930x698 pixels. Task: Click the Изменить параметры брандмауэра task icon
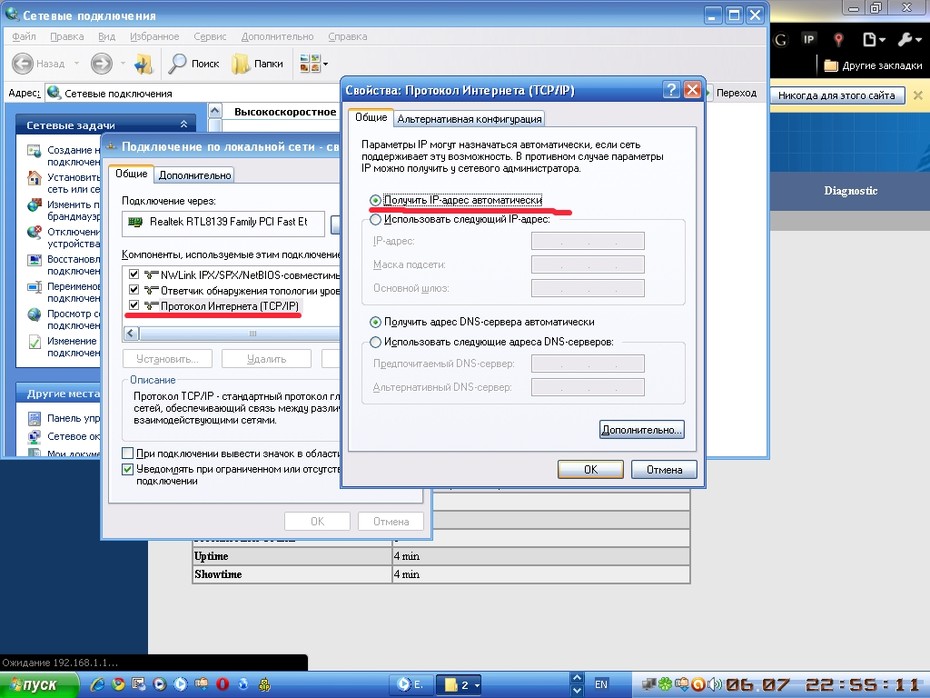click(34, 205)
